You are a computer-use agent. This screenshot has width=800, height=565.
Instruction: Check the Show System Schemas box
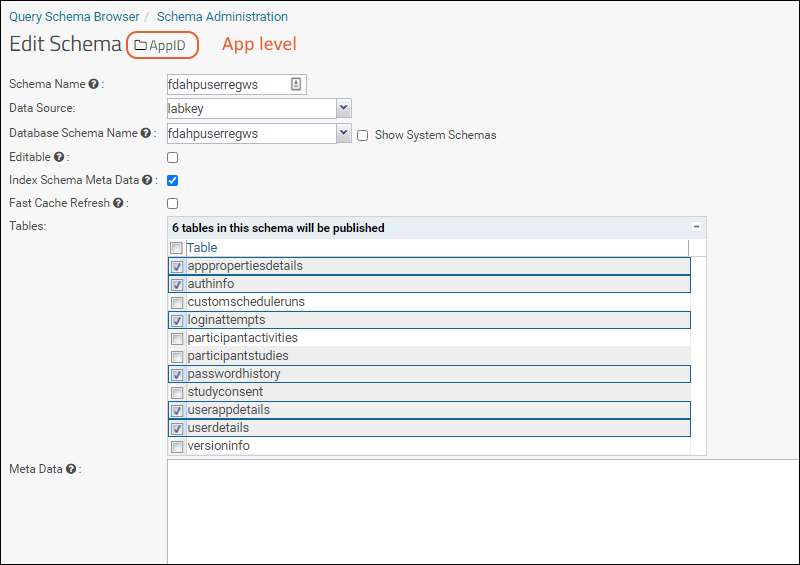[363, 135]
